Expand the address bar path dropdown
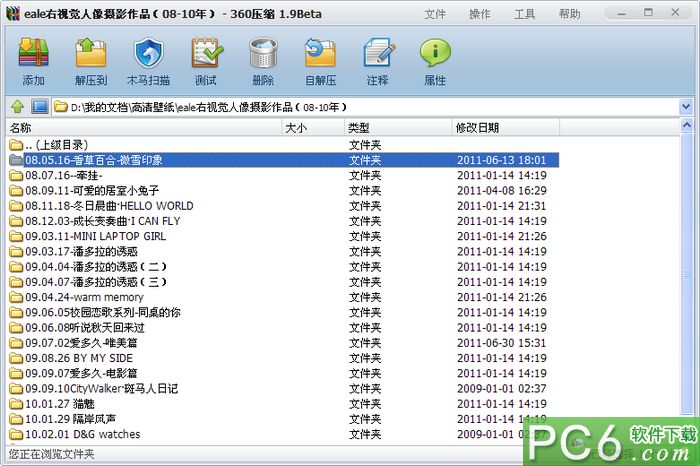The width and height of the screenshot is (700, 466). pos(686,107)
